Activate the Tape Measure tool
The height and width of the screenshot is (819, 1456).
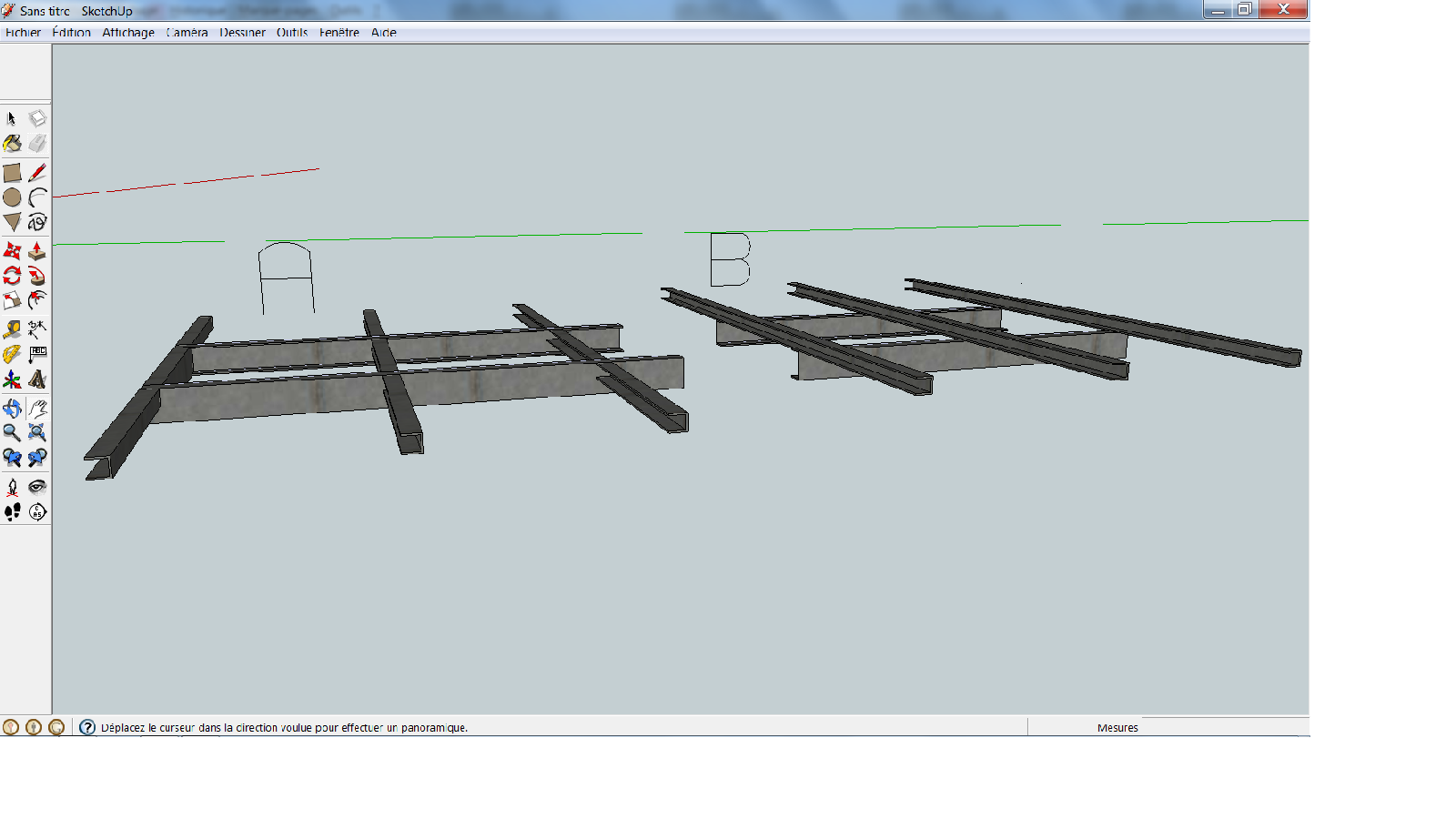pos(12,329)
